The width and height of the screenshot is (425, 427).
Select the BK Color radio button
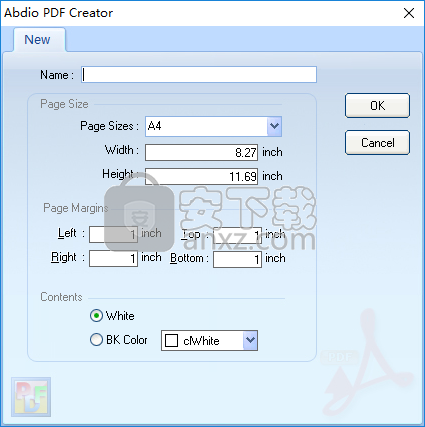click(x=96, y=340)
